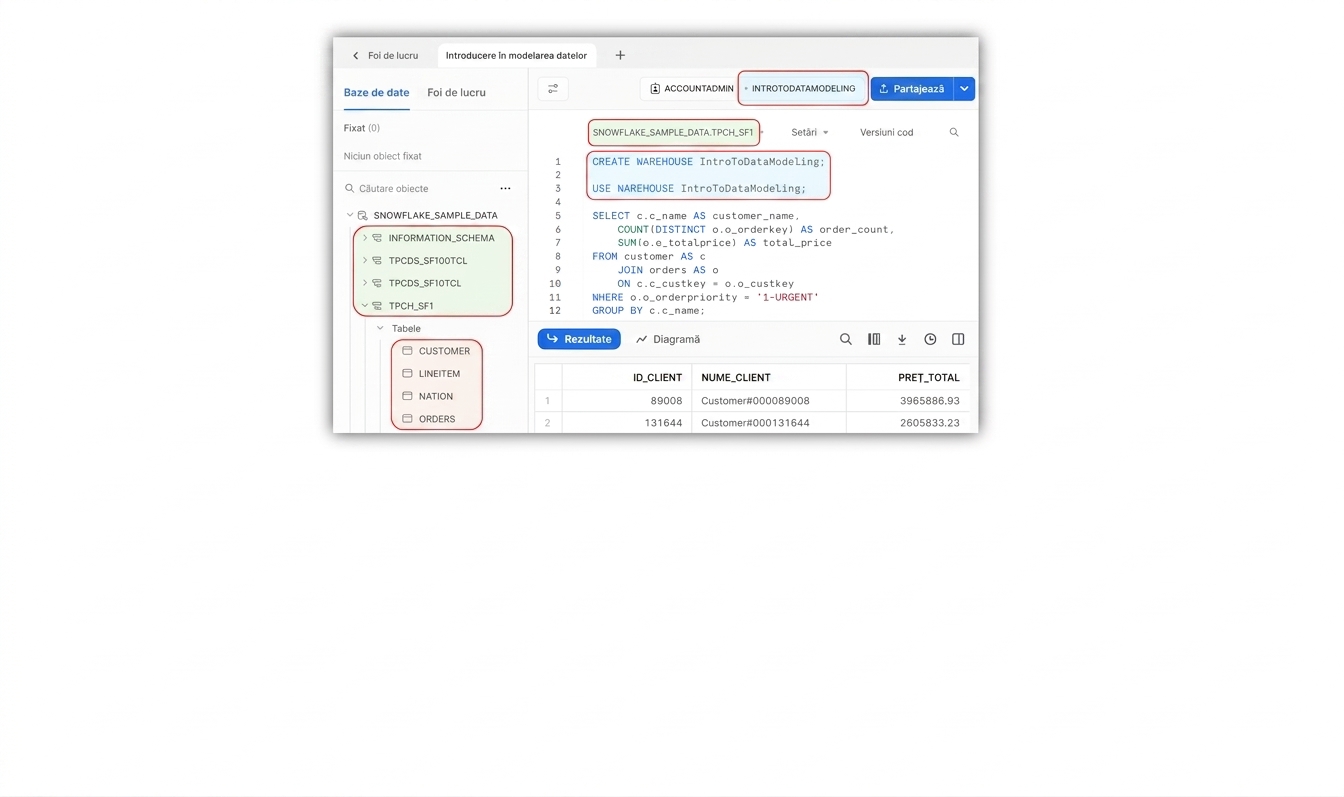The width and height of the screenshot is (1344, 797).
Task: Click the '1-URGENT' string in the query
Action: [x=788, y=297]
